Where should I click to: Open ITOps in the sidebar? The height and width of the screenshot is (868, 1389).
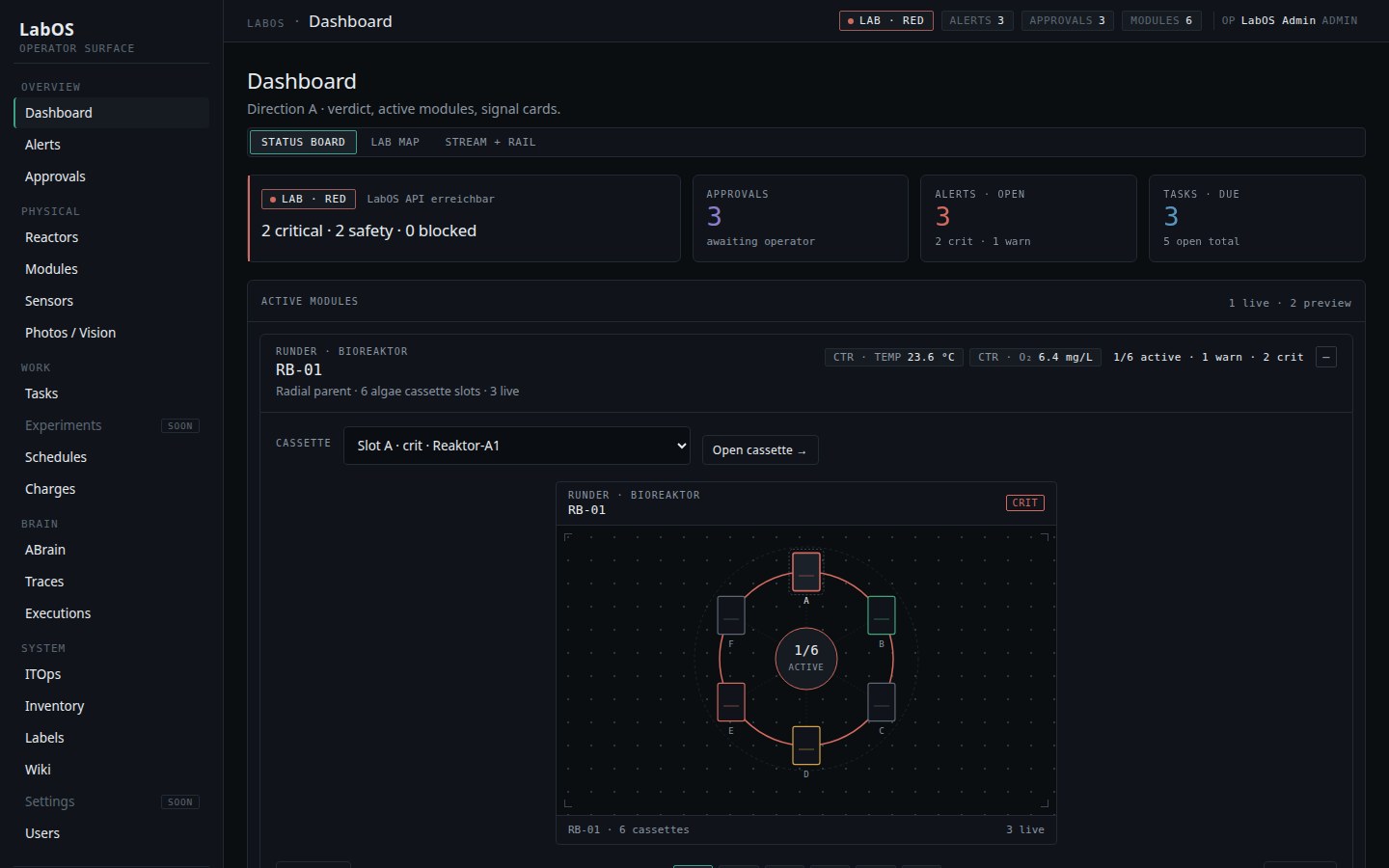[112, 674]
